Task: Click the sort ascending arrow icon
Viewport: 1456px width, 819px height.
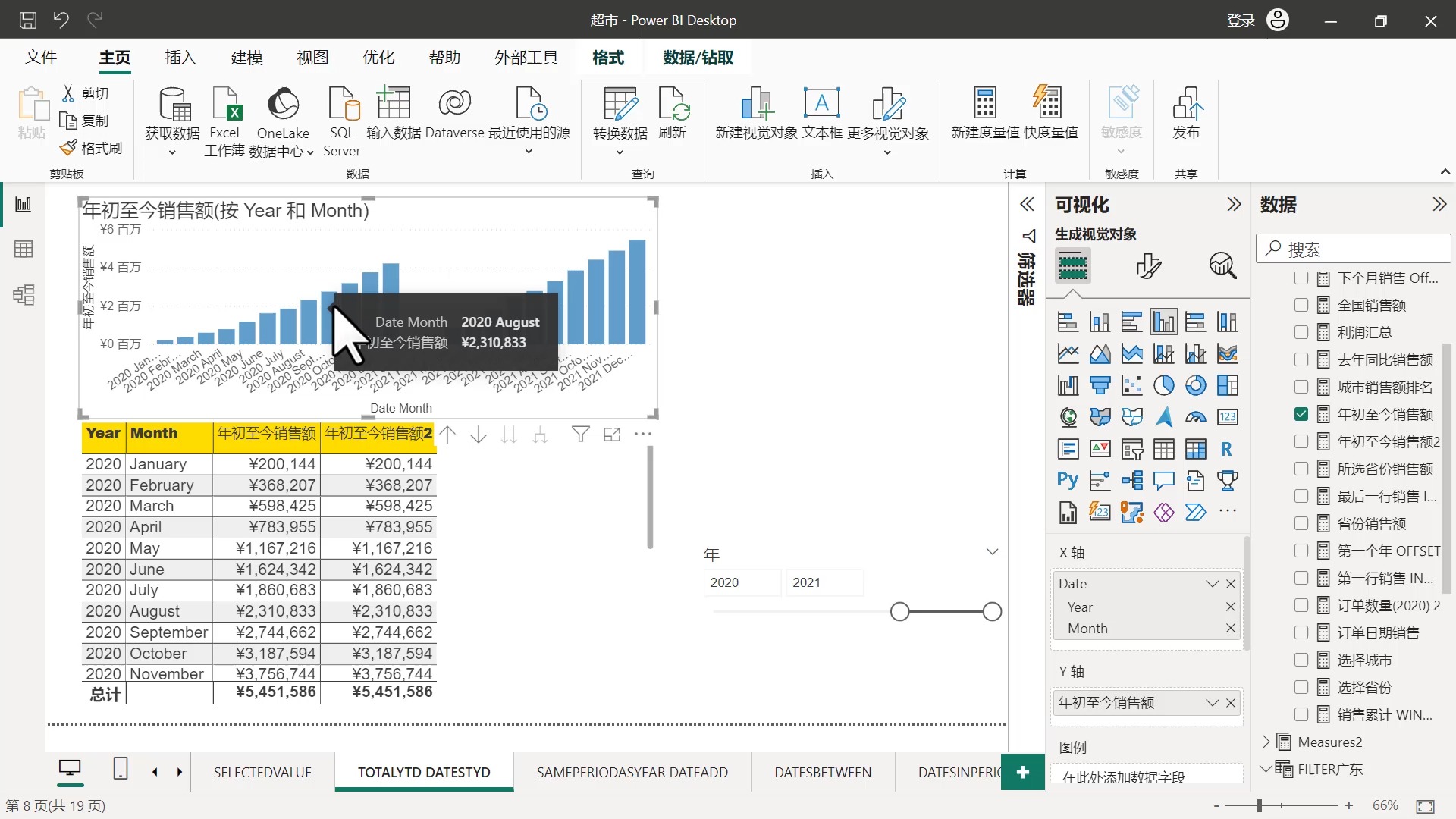Action: tap(449, 434)
